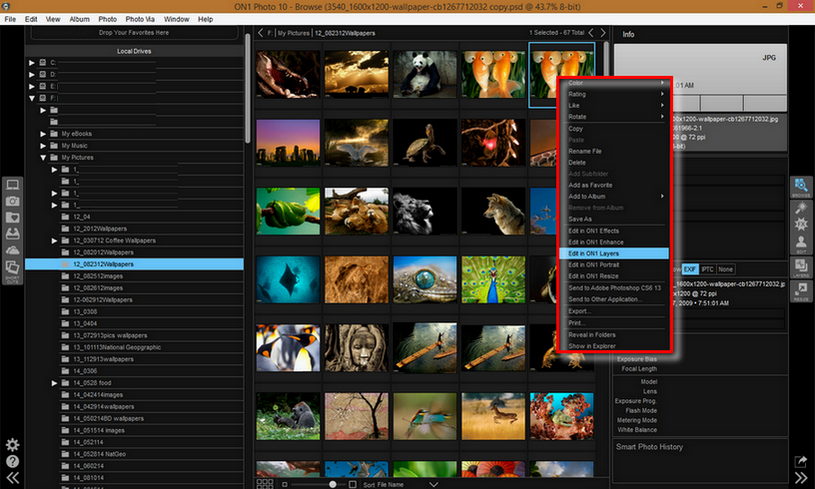Collapse the left panel with double arrows
Viewport: 815px width, 489px height.
[x=12, y=478]
